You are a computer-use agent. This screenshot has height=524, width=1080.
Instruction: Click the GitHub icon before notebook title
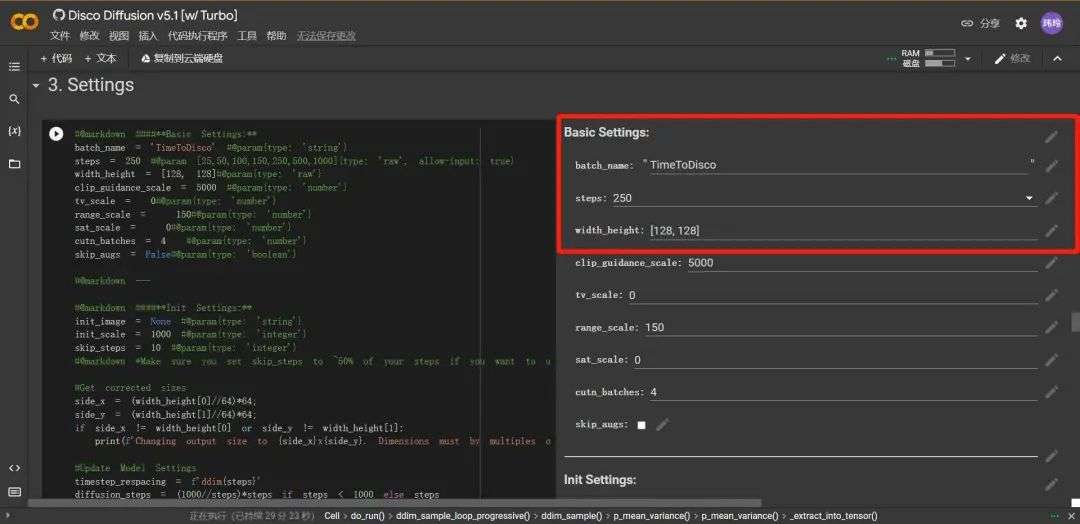coord(59,14)
